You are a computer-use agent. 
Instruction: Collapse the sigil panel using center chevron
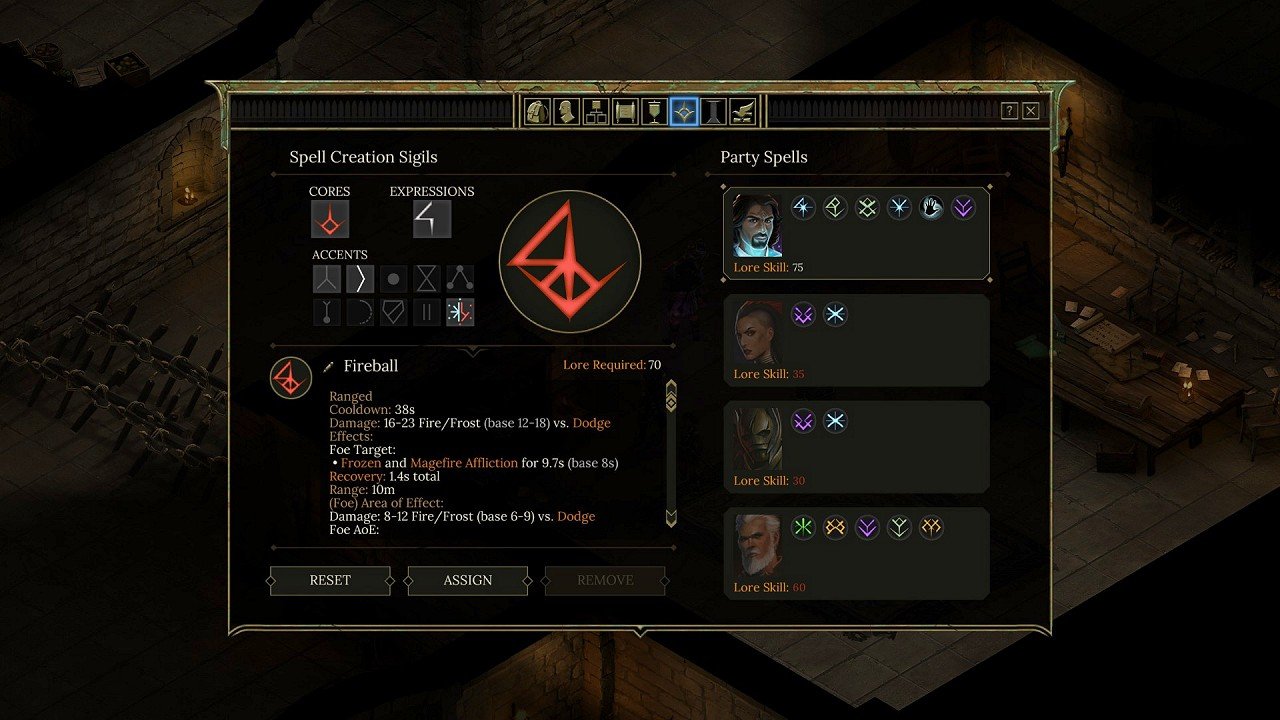click(474, 350)
